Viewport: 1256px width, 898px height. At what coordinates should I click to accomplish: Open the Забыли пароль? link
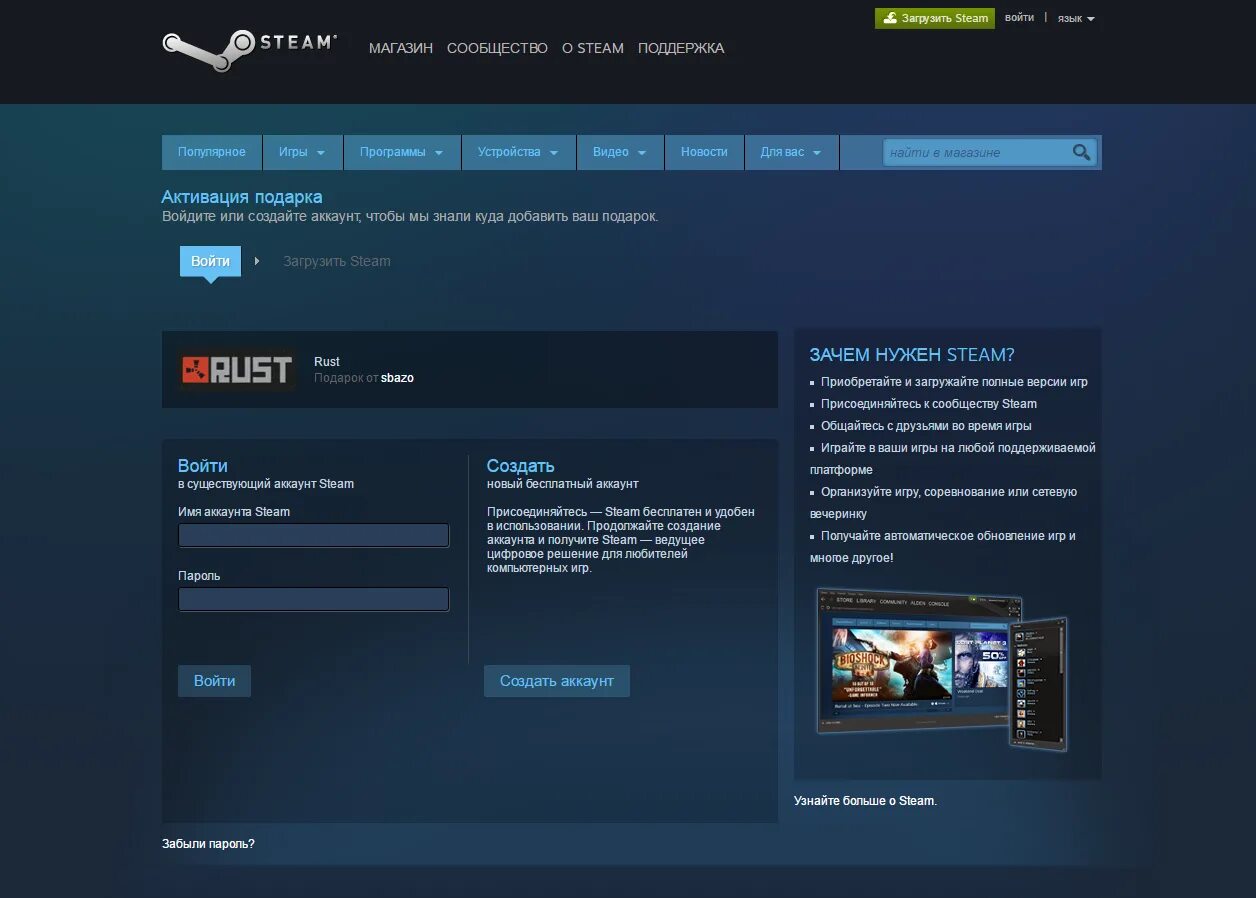[208, 844]
